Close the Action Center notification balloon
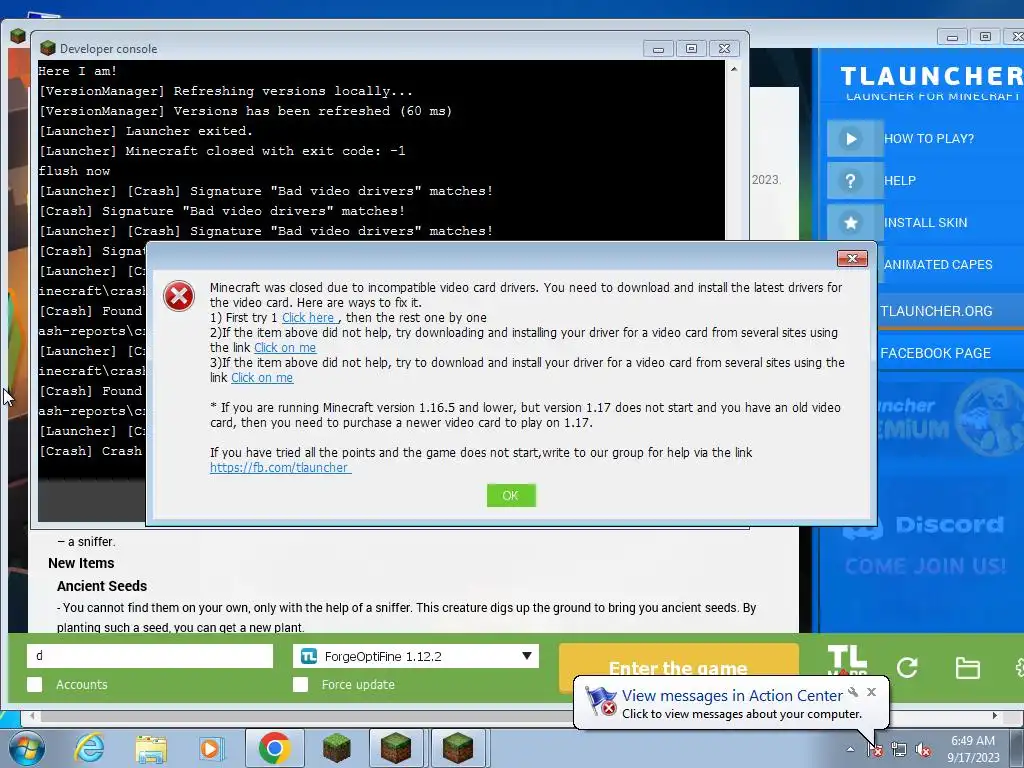This screenshot has width=1024, height=768. pyautogui.click(x=871, y=692)
